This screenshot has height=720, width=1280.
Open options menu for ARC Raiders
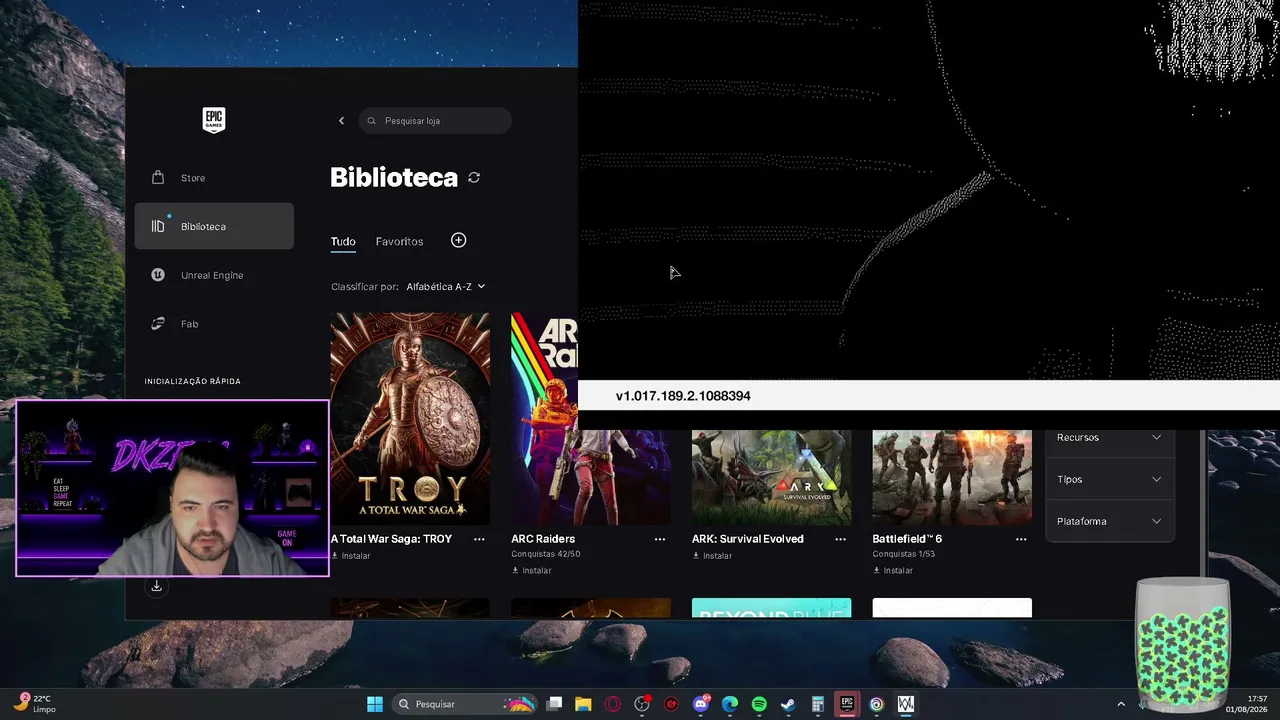pyautogui.click(x=660, y=539)
